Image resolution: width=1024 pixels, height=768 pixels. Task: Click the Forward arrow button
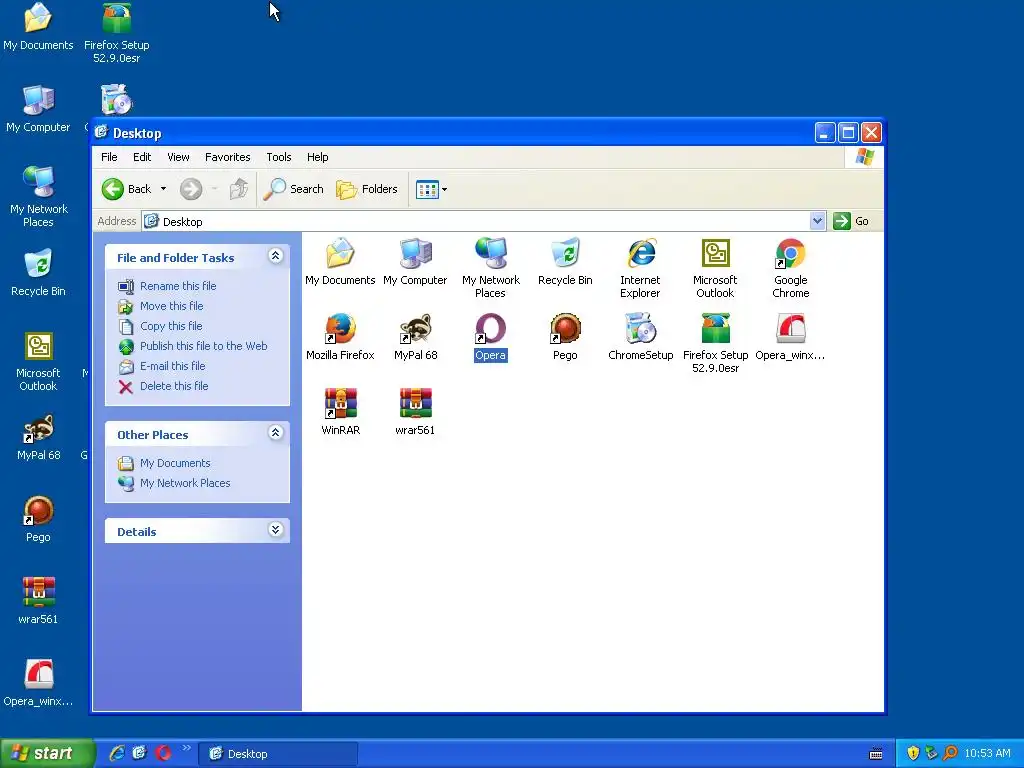coord(191,189)
